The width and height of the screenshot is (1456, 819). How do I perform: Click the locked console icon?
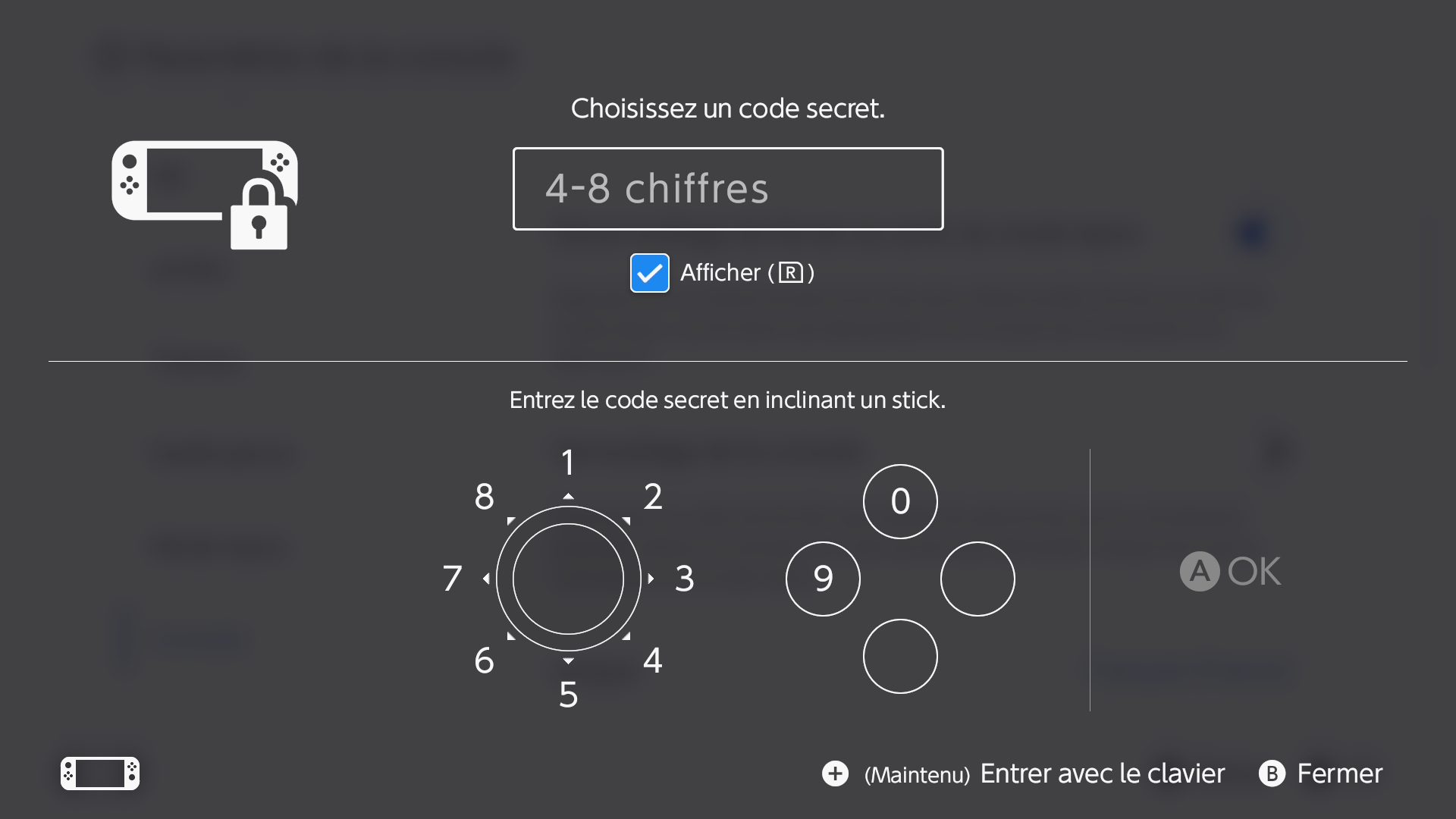coord(205,195)
